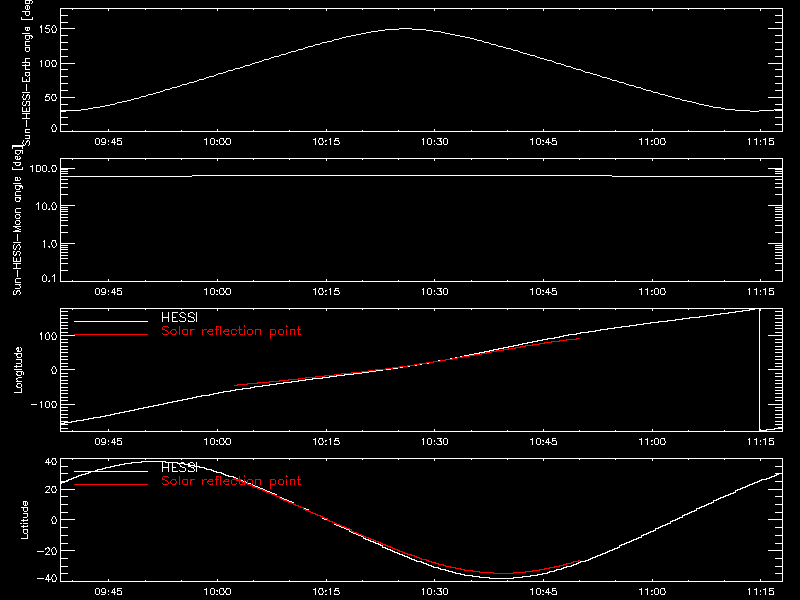Click minimum of red Latitude reflection curve
Image resolution: width=800 pixels, height=600 pixels.
coord(503,573)
